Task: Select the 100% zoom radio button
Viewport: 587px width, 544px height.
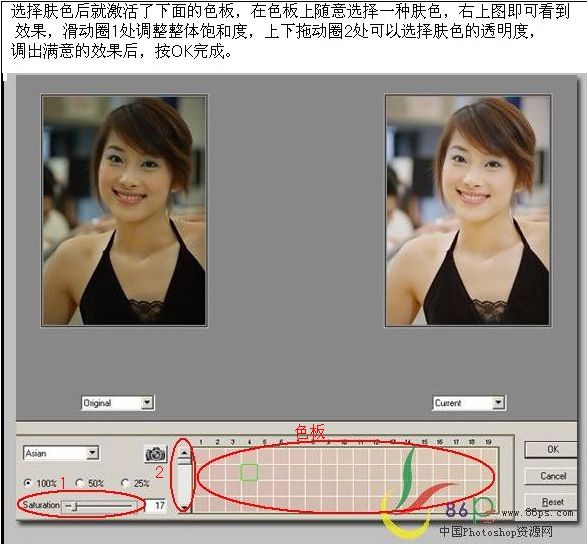Action: point(27,483)
